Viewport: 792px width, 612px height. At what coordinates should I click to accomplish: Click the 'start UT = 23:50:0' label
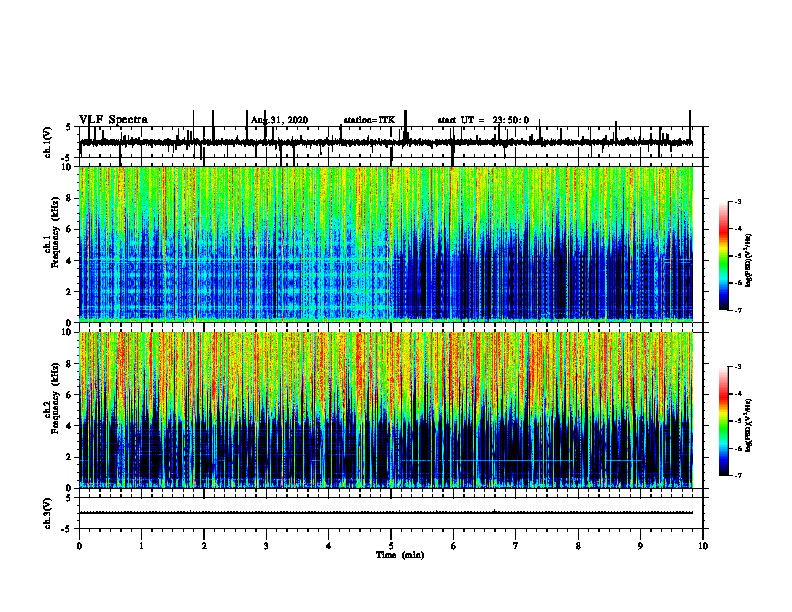483,120
